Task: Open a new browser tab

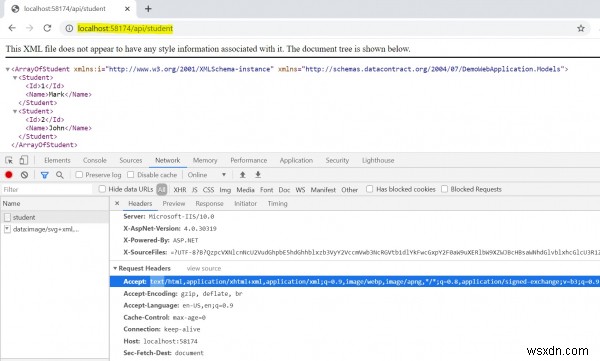Action: click(148, 8)
